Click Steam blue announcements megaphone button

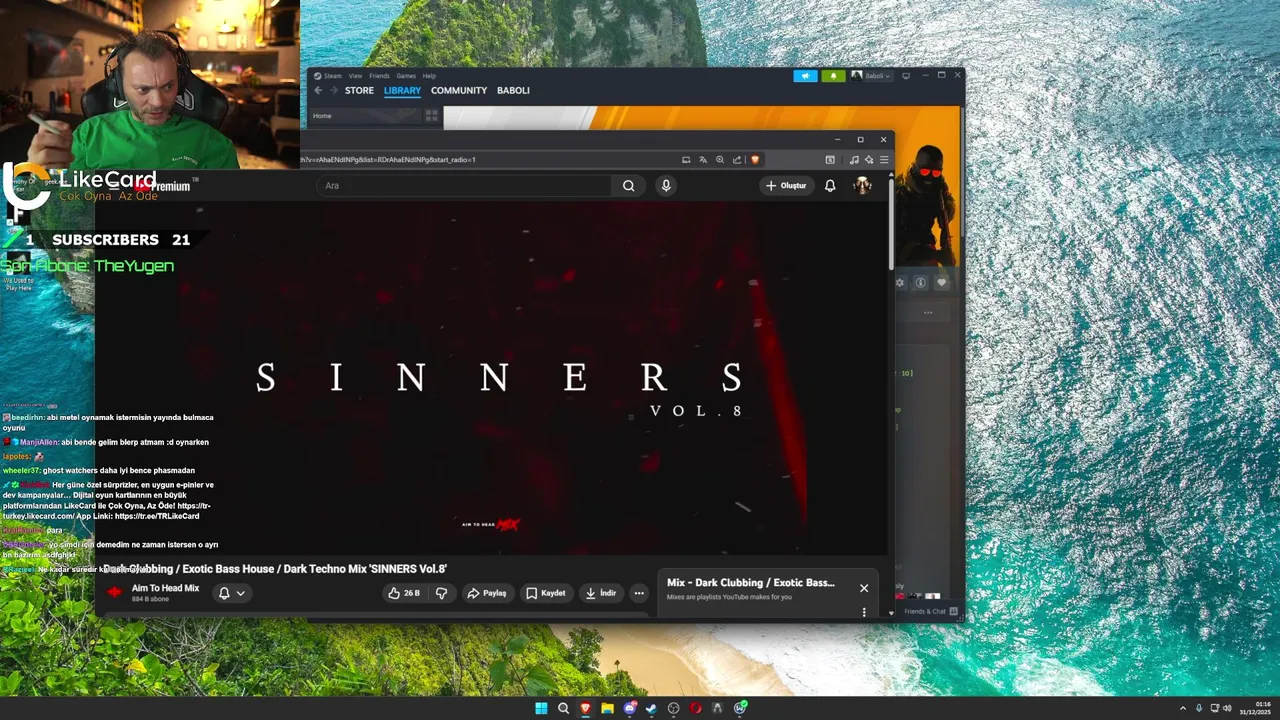point(805,76)
